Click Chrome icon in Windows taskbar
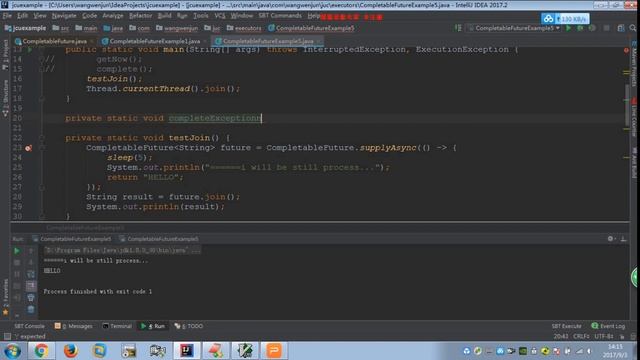 (x=41, y=350)
